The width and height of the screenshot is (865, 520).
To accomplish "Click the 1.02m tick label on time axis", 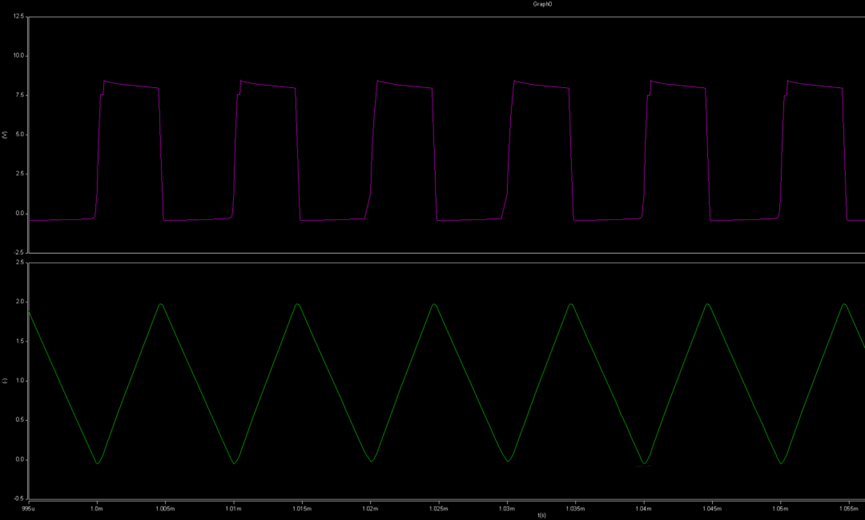I will point(370,507).
